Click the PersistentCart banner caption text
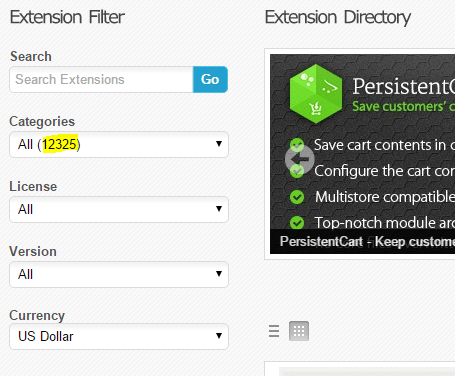455x376 pixels. (x=367, y=241)
